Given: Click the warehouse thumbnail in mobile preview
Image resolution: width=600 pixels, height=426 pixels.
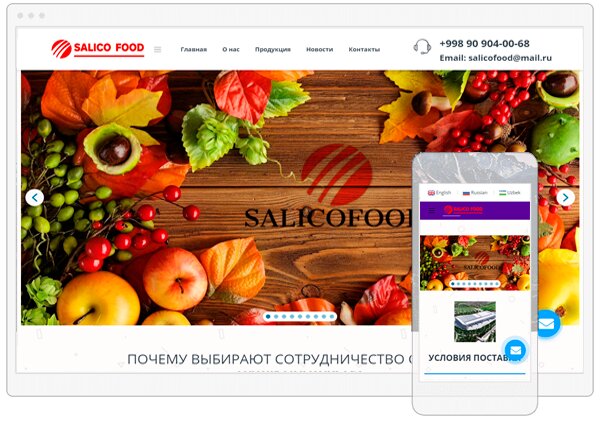Looking at the screenshot, I should (475, 322).
